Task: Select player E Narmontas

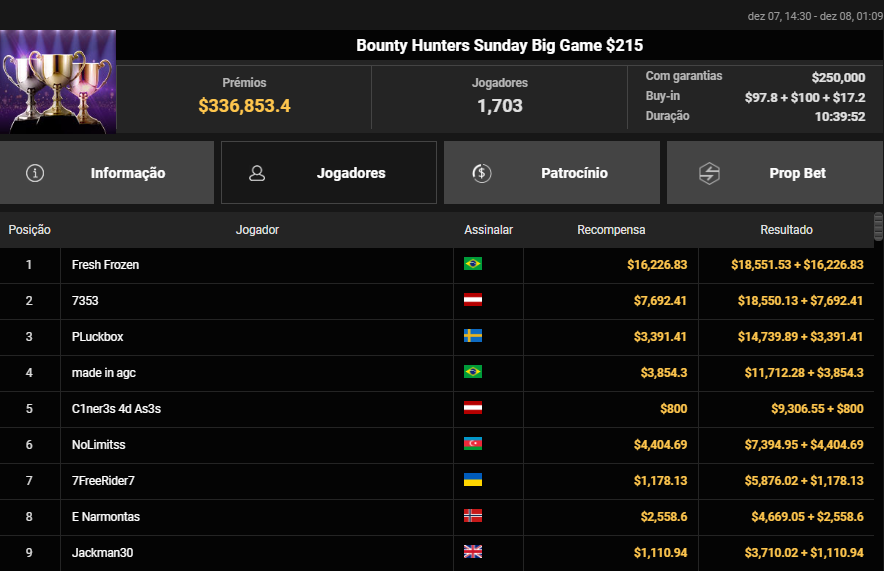Action: pos(105,517)
